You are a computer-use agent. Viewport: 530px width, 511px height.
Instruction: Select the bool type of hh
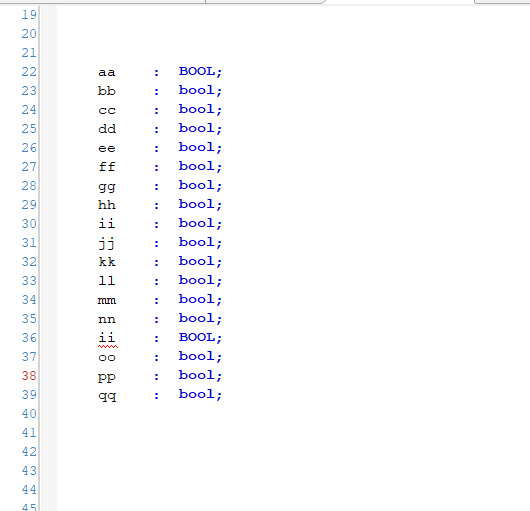pos(197,204)
